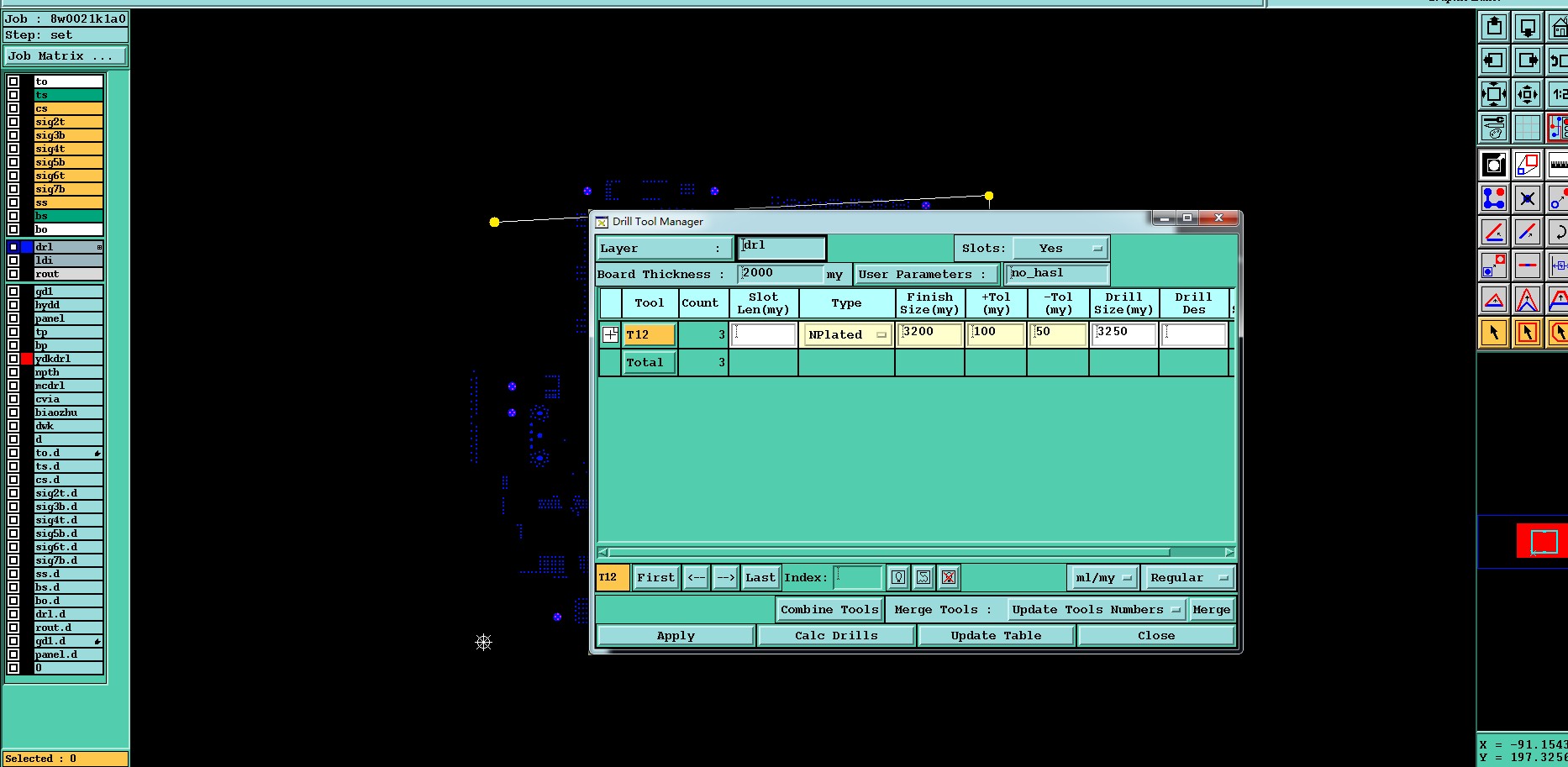Select the red square to blue square tool

[x=1494, y=265]
